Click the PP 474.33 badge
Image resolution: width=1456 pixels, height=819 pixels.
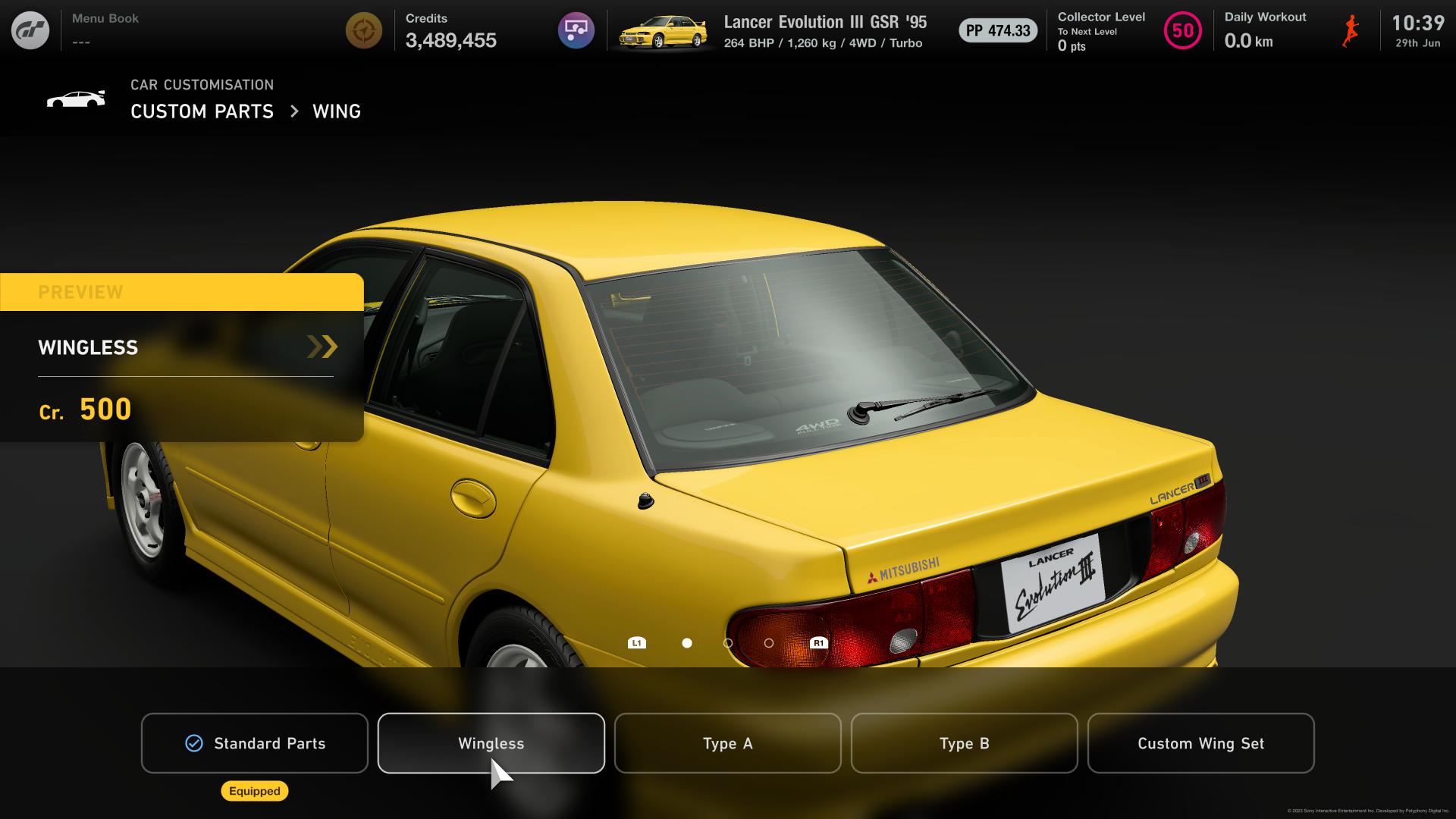point(998,30)
